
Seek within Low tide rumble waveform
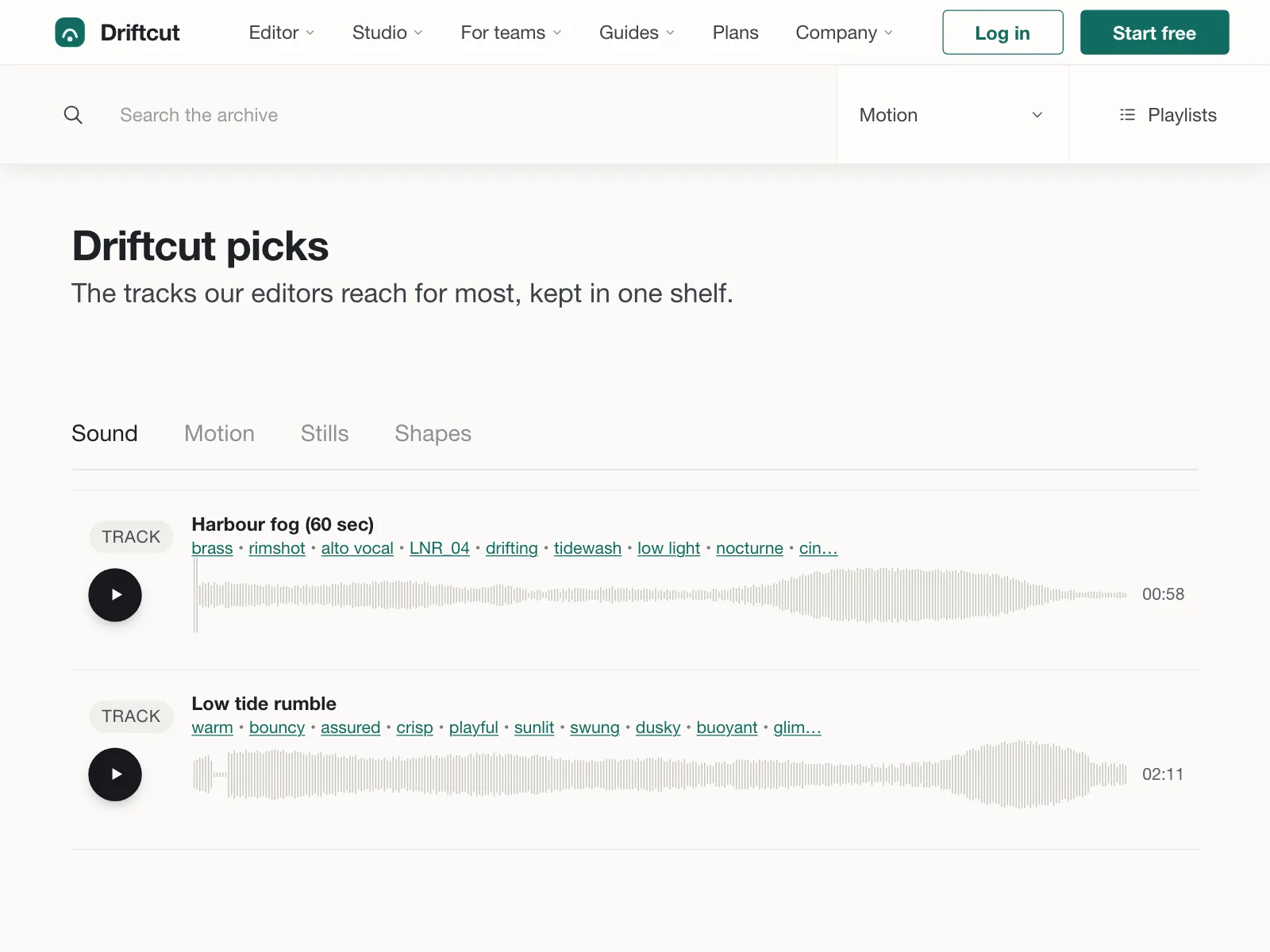click(660, 774)
